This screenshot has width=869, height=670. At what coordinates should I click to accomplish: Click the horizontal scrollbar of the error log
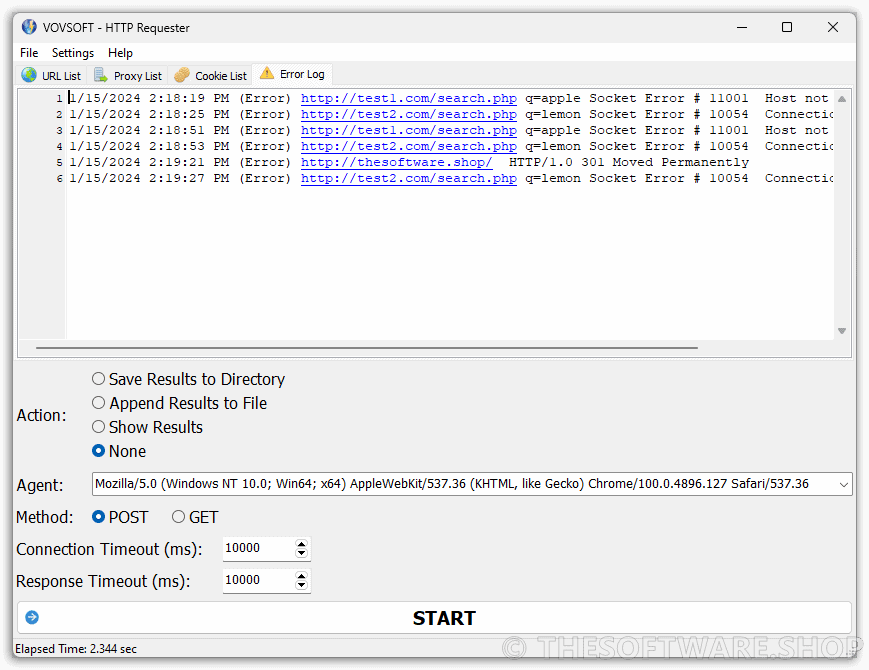(367, 348)
